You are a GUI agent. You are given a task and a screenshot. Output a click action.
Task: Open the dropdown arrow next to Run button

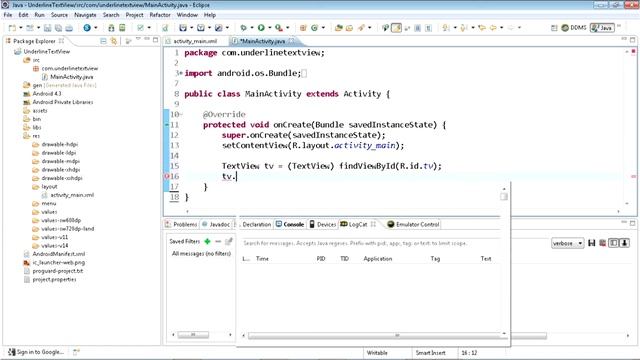pos(270,28)
